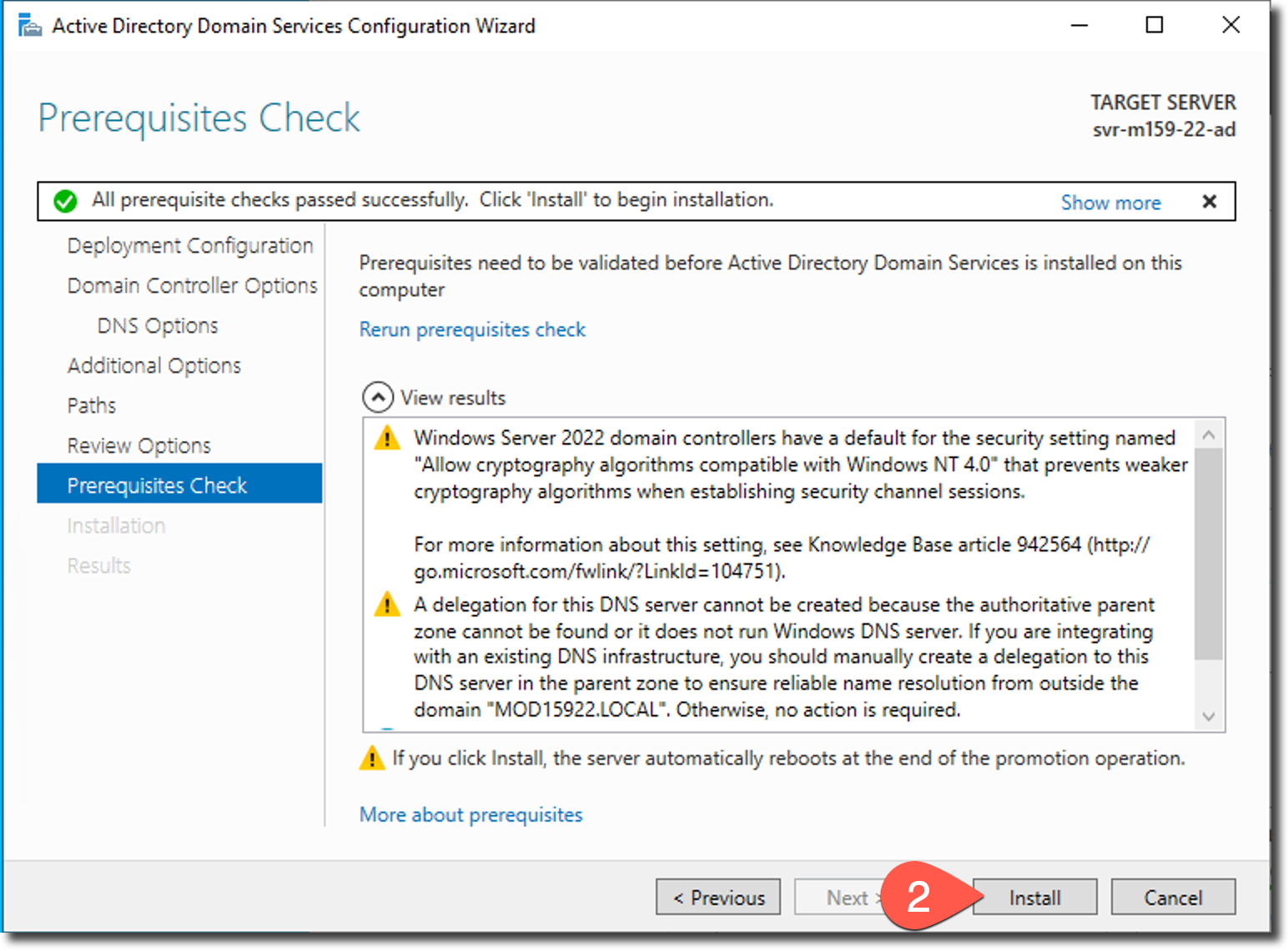Click the warning icon beside reboot notice
This screenshot has height=951, width=1288.
pos(372,758)
